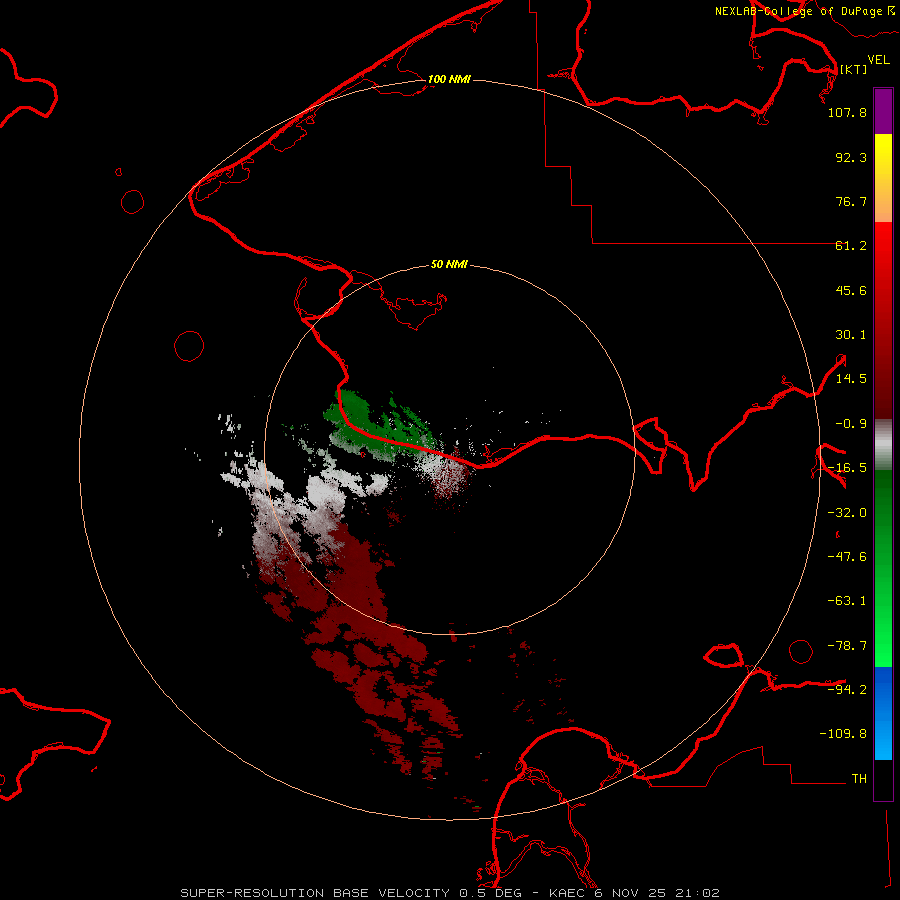Click the VEL legend title
Image resolution: width=900 pixels, height=900 pixels.
(x=878, y=59)
